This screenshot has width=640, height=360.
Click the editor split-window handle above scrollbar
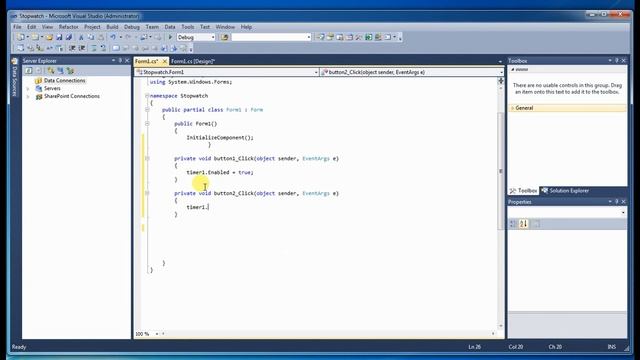click(x=500, y=81)
